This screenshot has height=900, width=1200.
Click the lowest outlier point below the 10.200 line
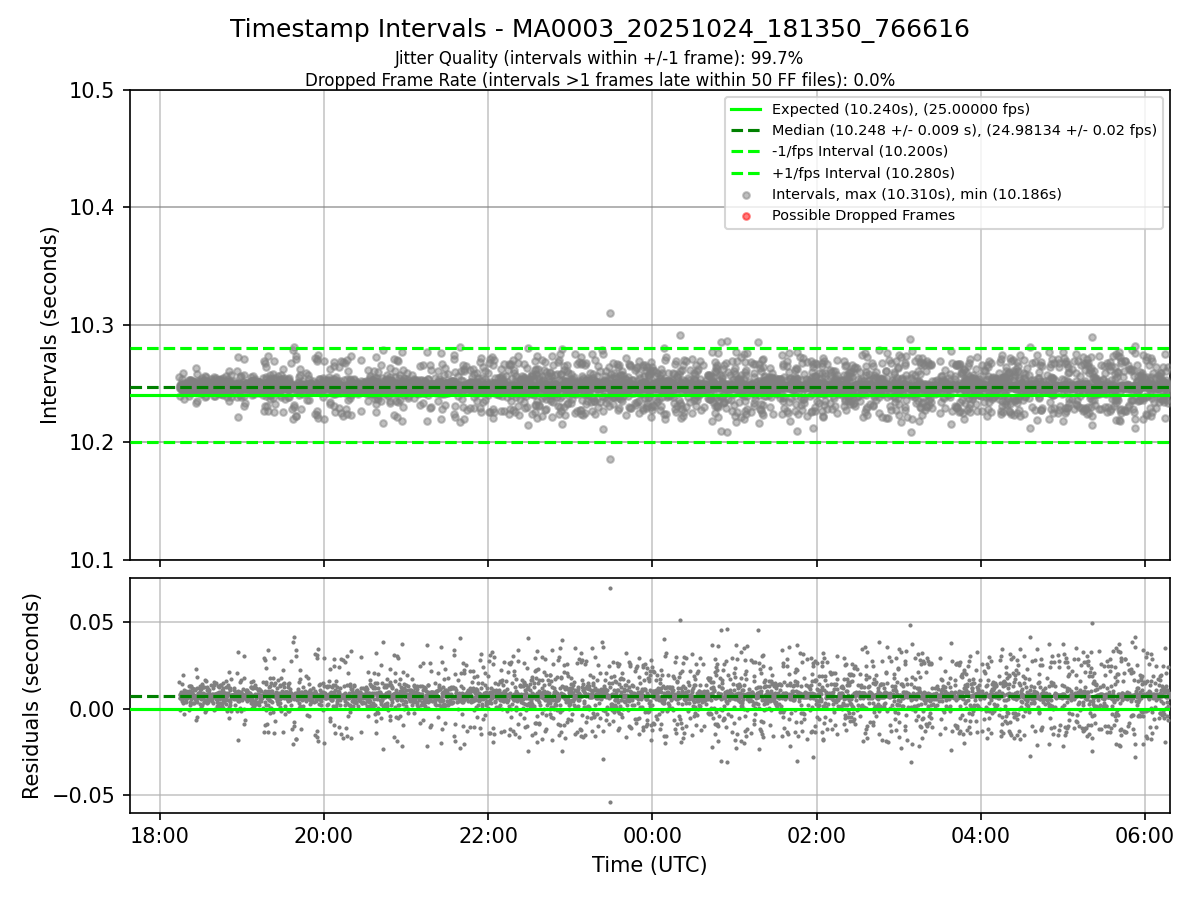[x=610, y=459]
